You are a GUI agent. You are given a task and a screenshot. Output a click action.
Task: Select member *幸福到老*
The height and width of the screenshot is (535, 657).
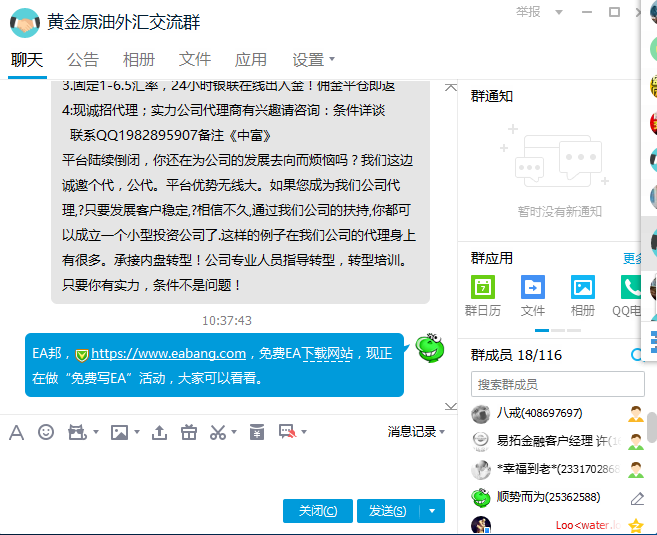click(x=557, y=469)
